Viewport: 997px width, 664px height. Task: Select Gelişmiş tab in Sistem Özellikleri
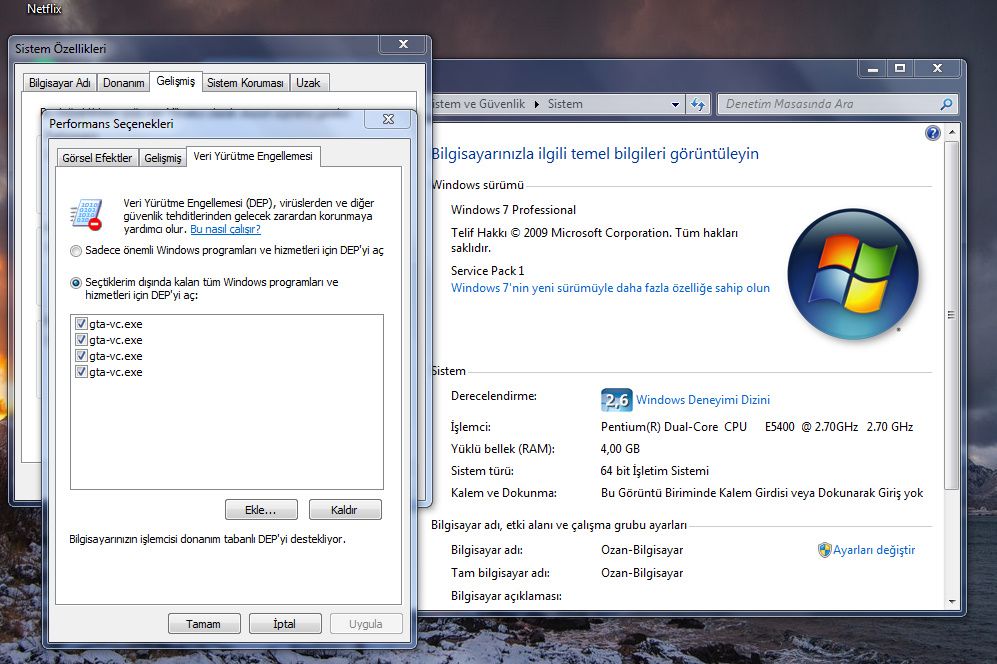pos(175,81)
